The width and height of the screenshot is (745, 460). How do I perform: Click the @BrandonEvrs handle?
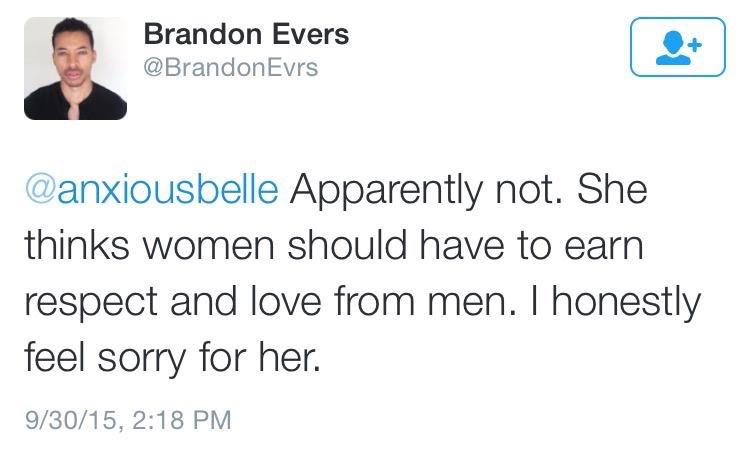point(231,68)
